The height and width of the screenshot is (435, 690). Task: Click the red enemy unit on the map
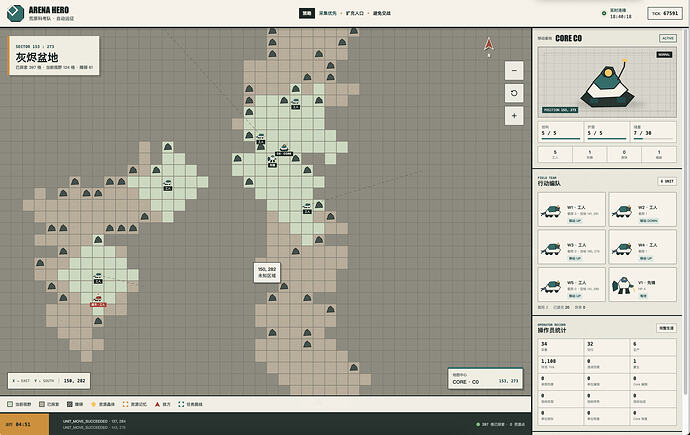point(98,300)
